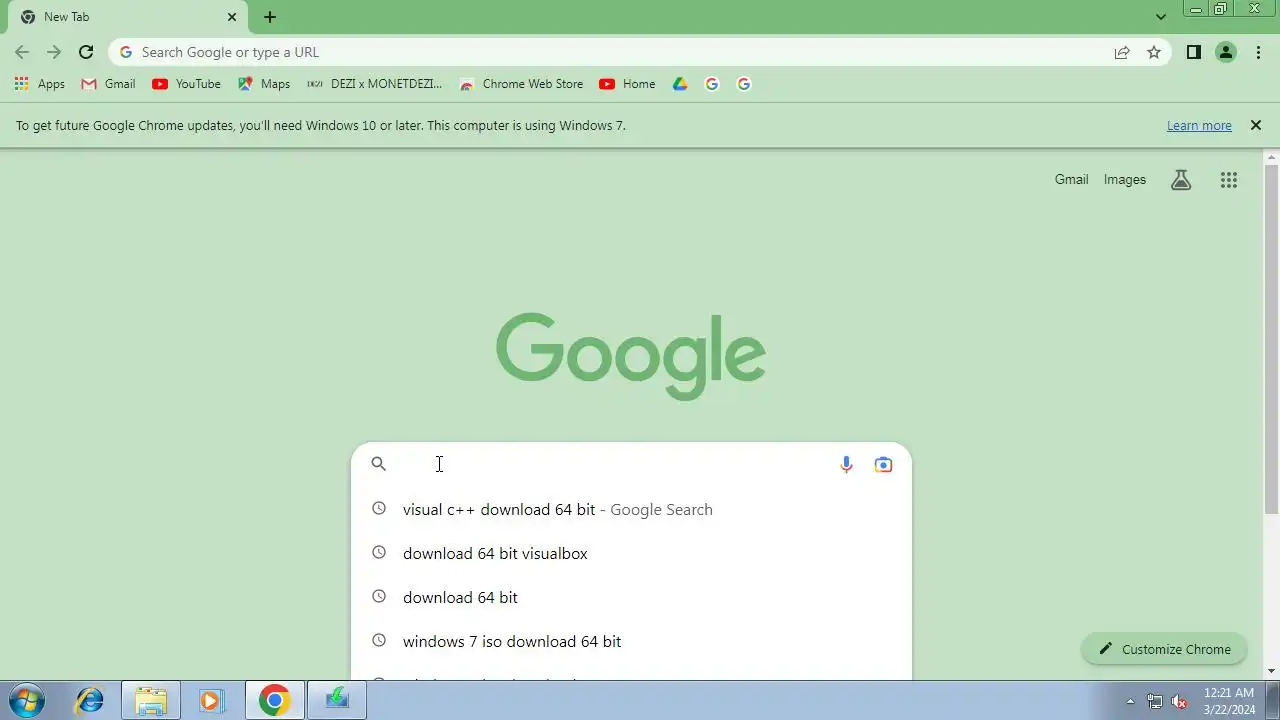Open tab search dropdown arrow

(x=1161, y=17)
